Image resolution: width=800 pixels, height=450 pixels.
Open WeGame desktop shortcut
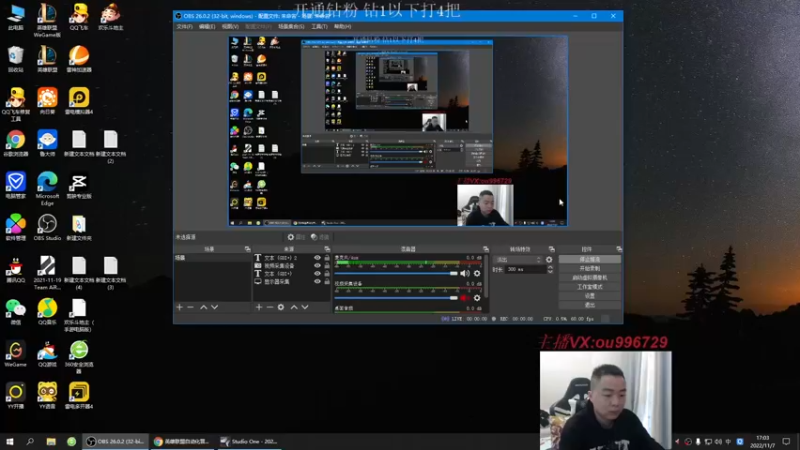pos(15,354)
